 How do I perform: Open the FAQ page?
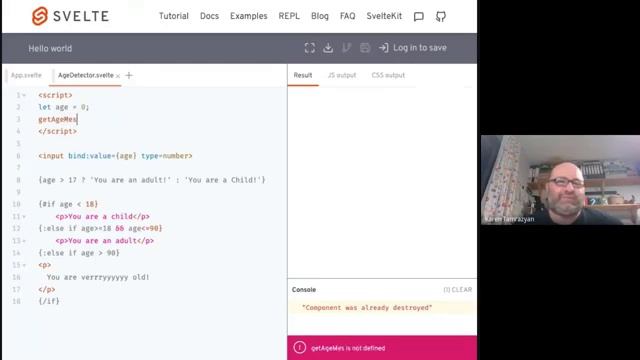pyautogui.click(x=347, y=16)
